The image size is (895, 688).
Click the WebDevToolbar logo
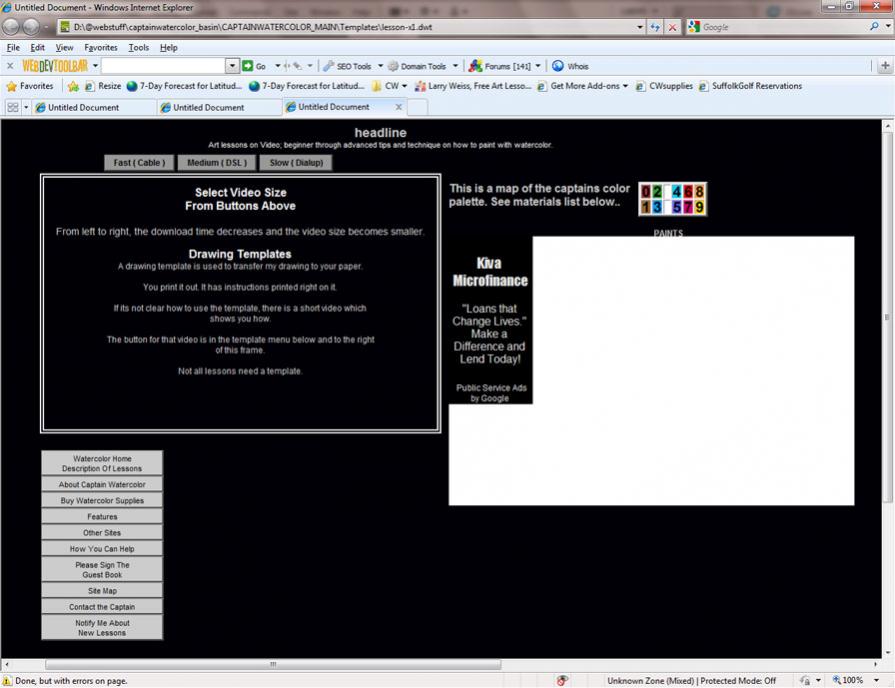(x=55, y=66)
